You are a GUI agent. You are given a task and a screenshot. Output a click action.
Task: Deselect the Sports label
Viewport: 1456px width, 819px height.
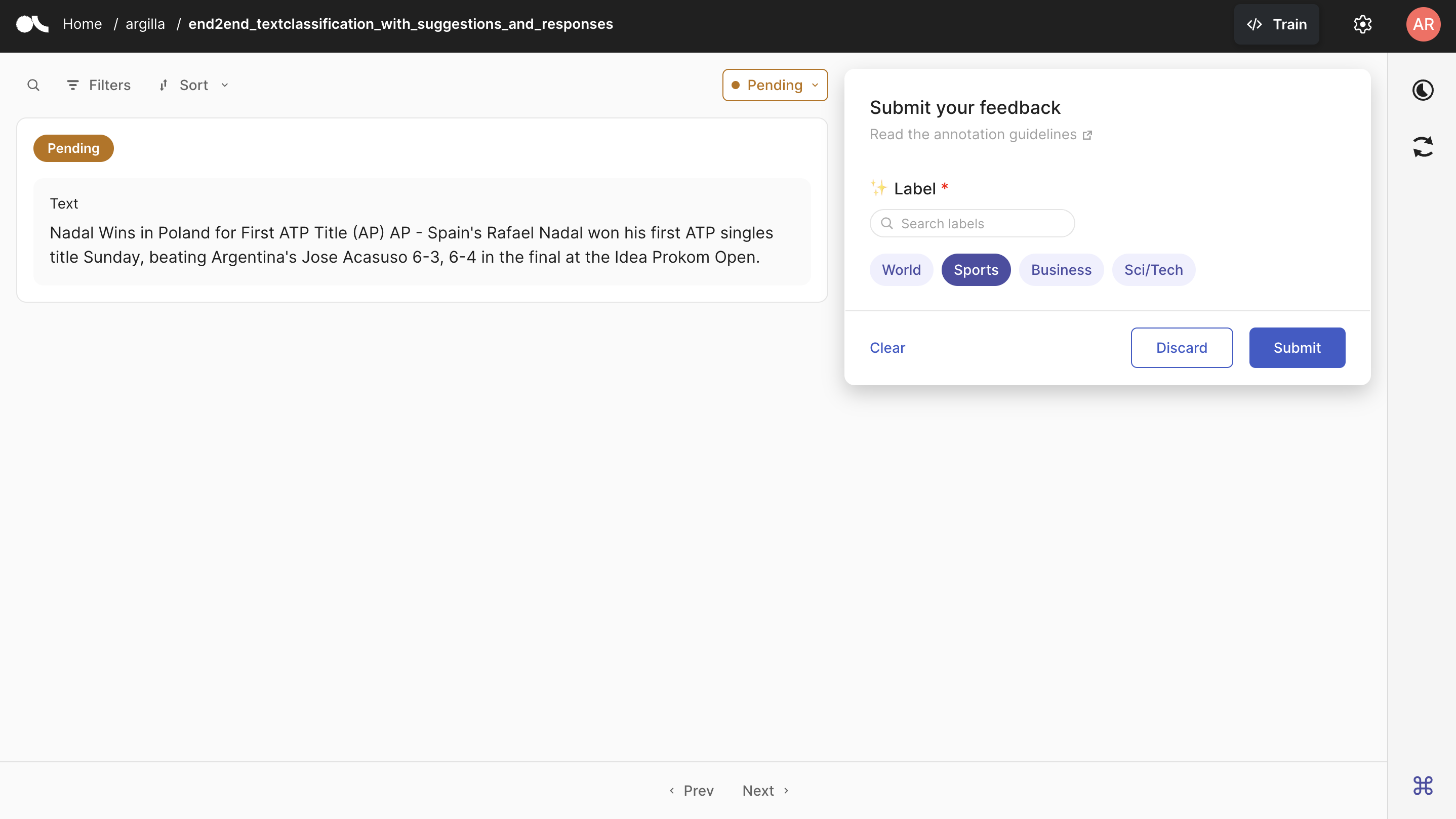(x=976, y=270)
